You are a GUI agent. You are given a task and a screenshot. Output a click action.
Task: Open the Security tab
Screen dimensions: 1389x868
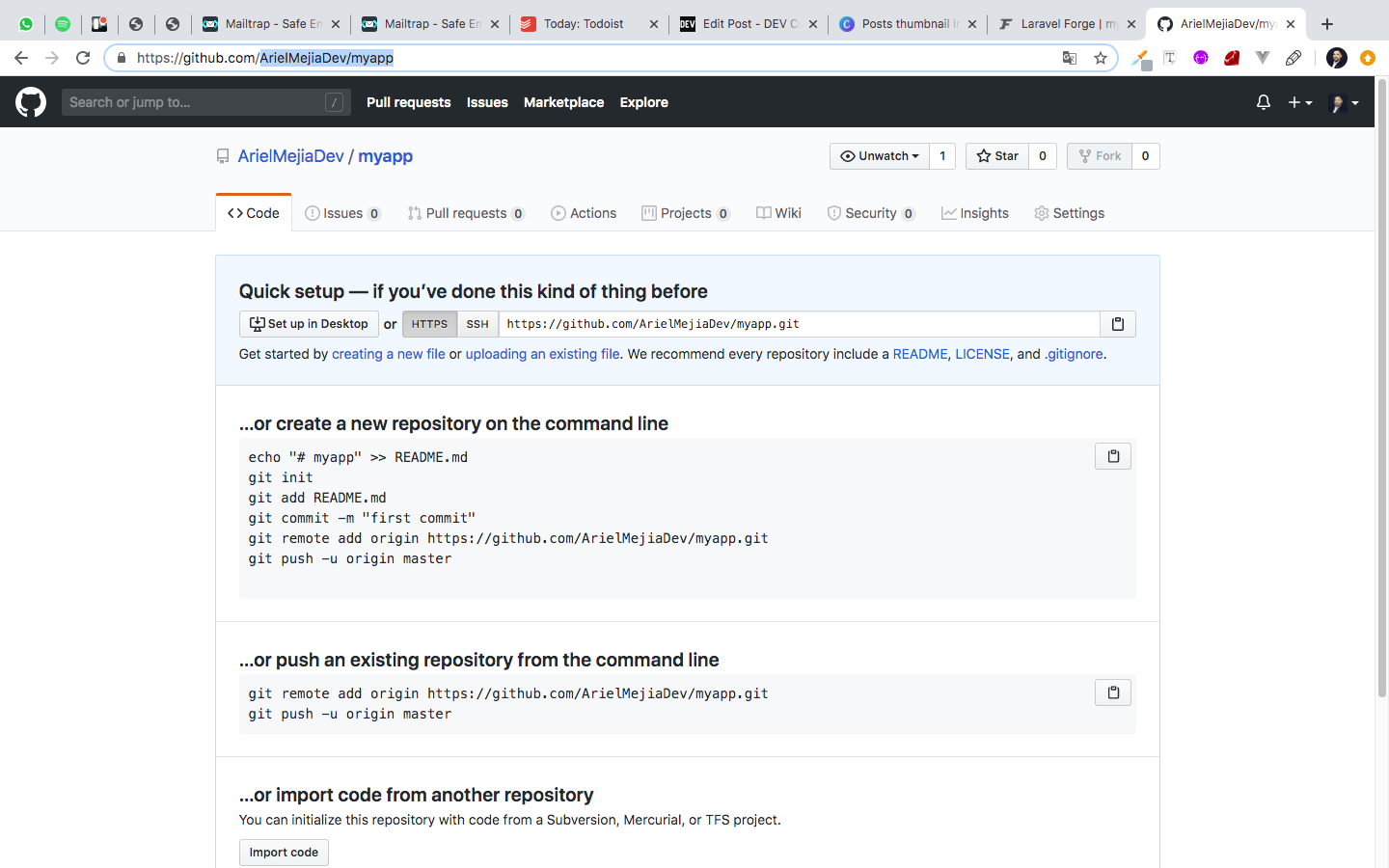pyautogui.click(x=871, y=213)
